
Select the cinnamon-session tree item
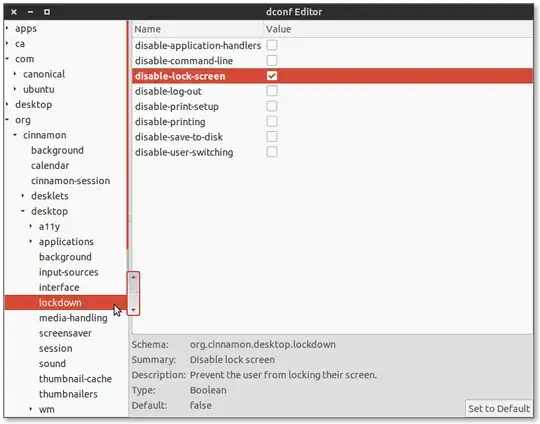[70, 180]
